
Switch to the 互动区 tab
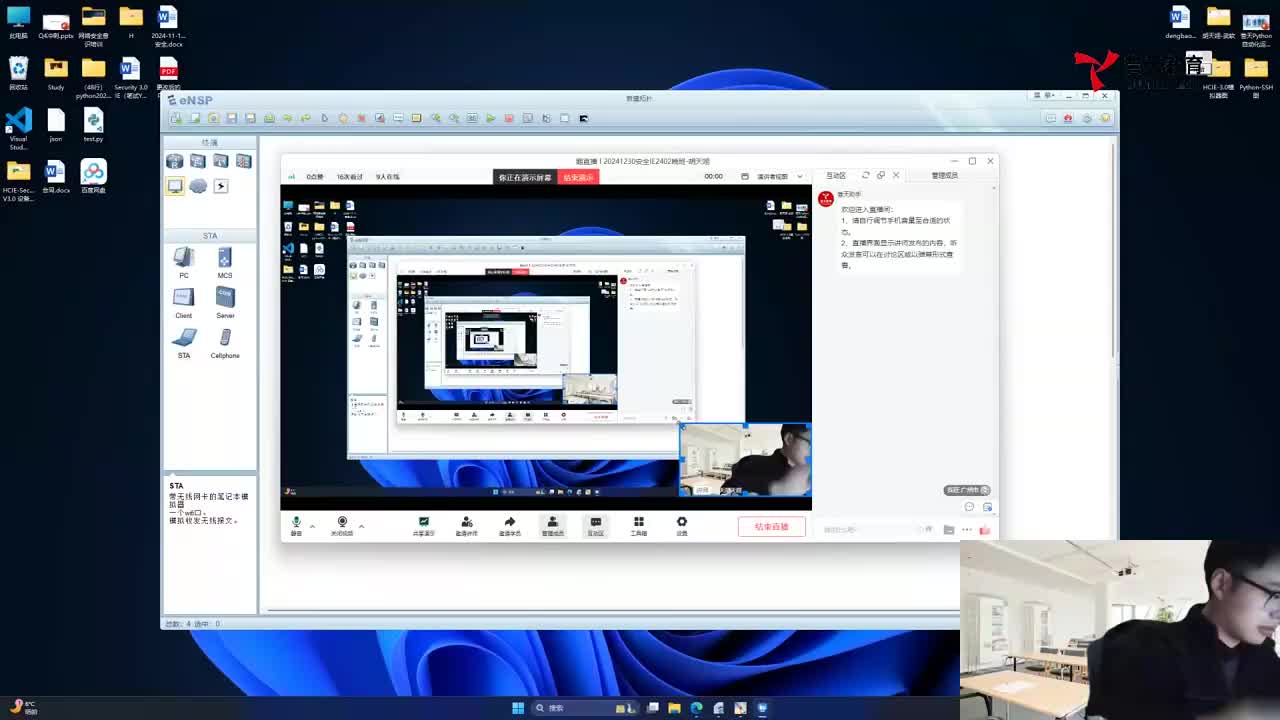(836, 175)
